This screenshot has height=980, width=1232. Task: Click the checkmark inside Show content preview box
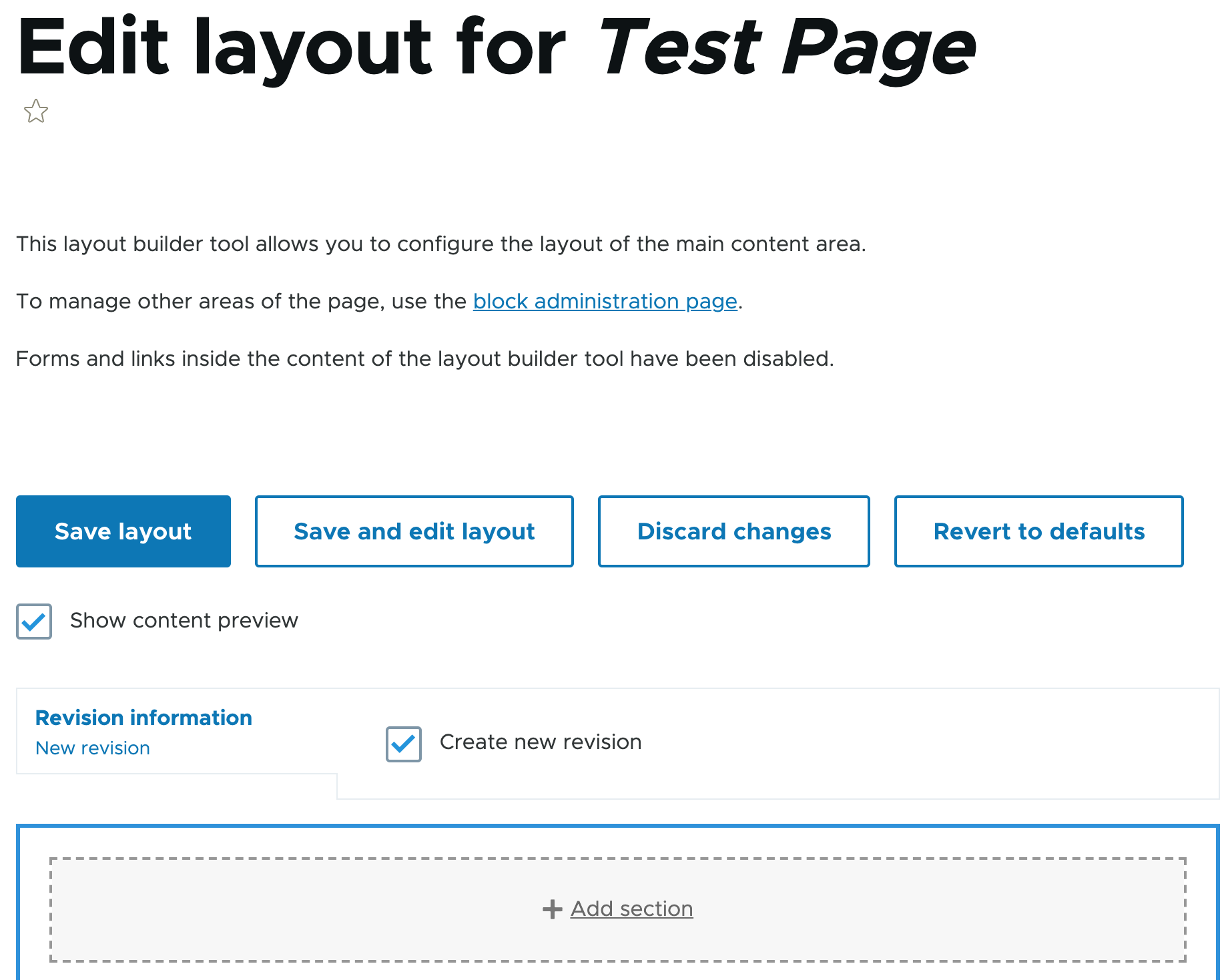tap(33, 622)
